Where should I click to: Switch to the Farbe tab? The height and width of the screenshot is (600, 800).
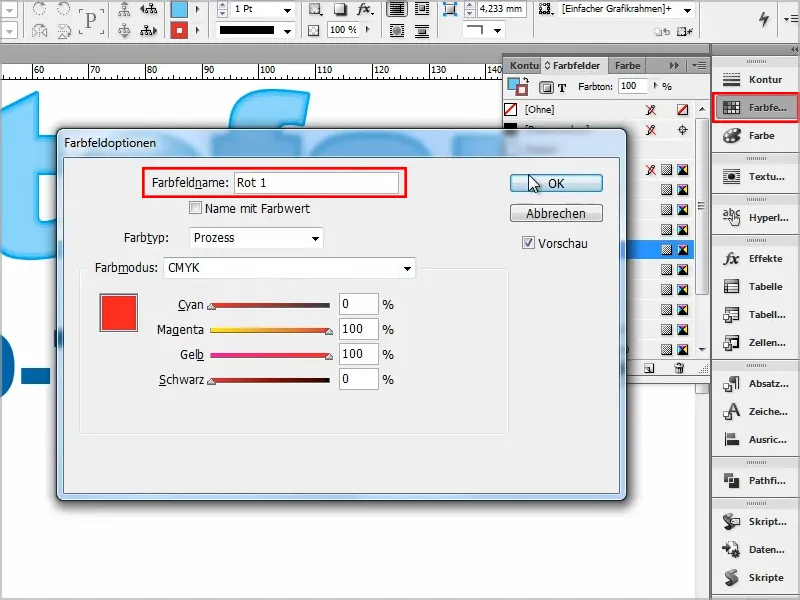point(629,65)
